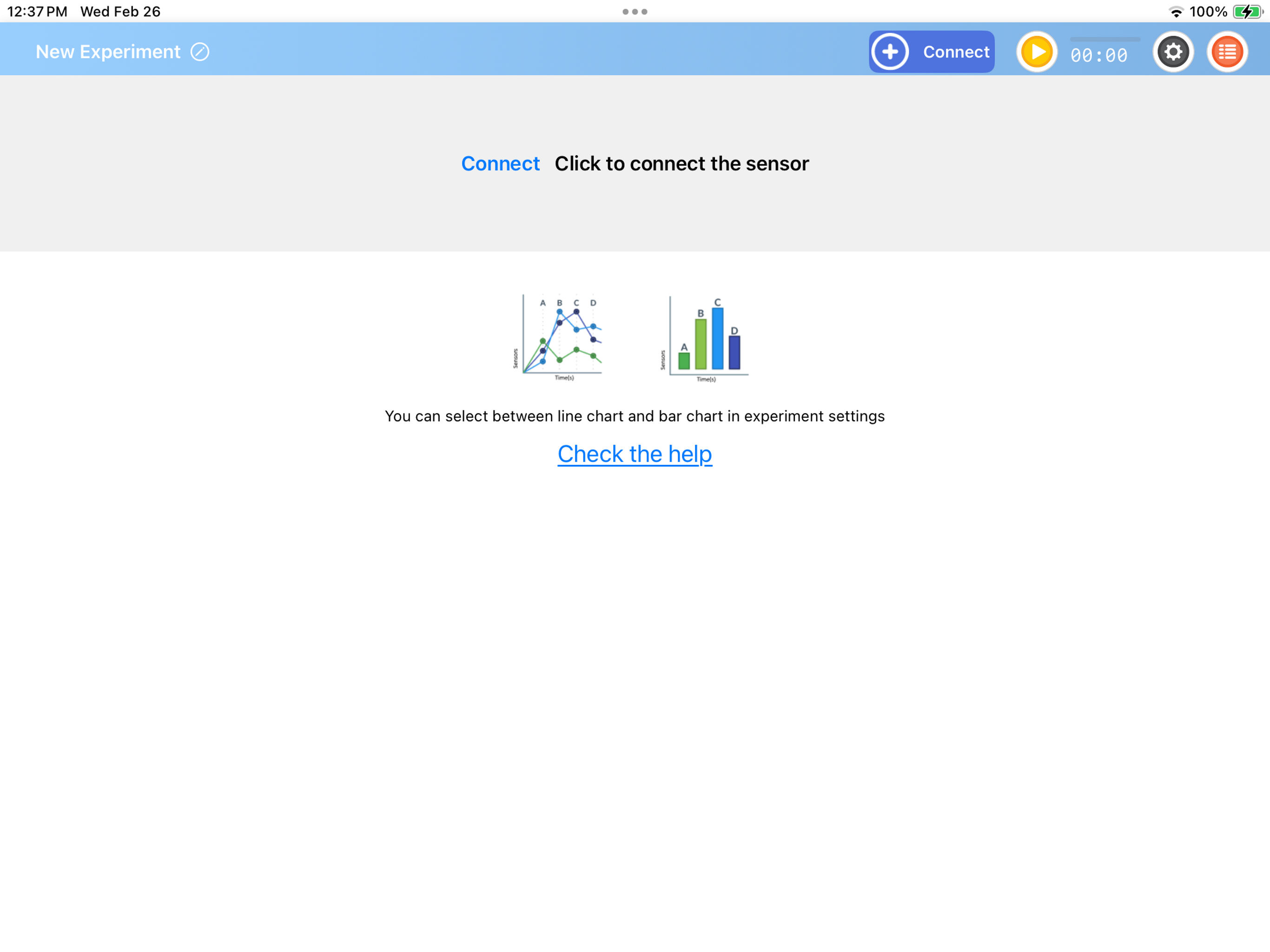Tap the three-dot multitasking indicator at top
The image size is (1270, 952).
635,12
